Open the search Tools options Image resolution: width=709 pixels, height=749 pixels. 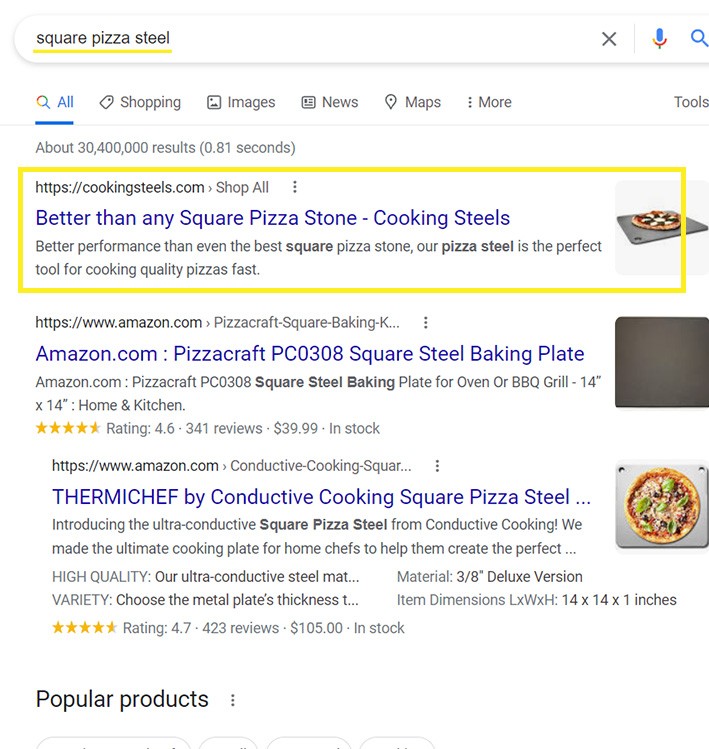click(690, 102)
